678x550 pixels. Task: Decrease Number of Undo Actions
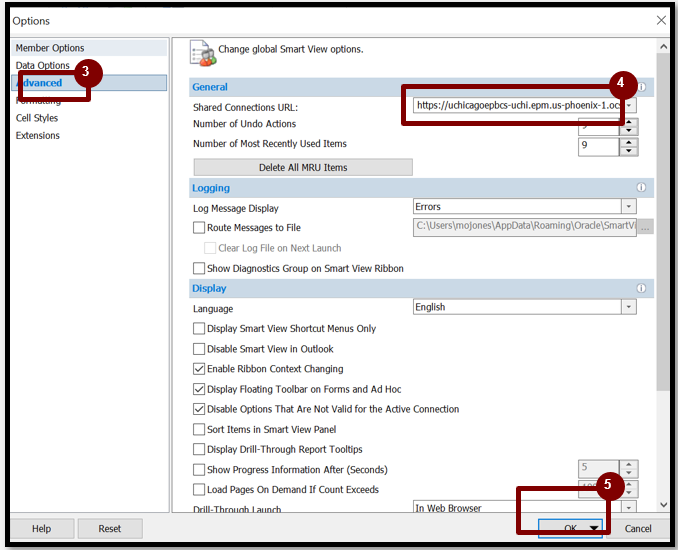pyautogui.click(x=629, y=131)
